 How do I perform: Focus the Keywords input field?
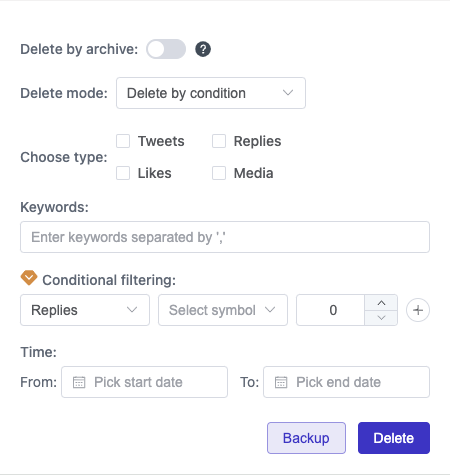225,237
